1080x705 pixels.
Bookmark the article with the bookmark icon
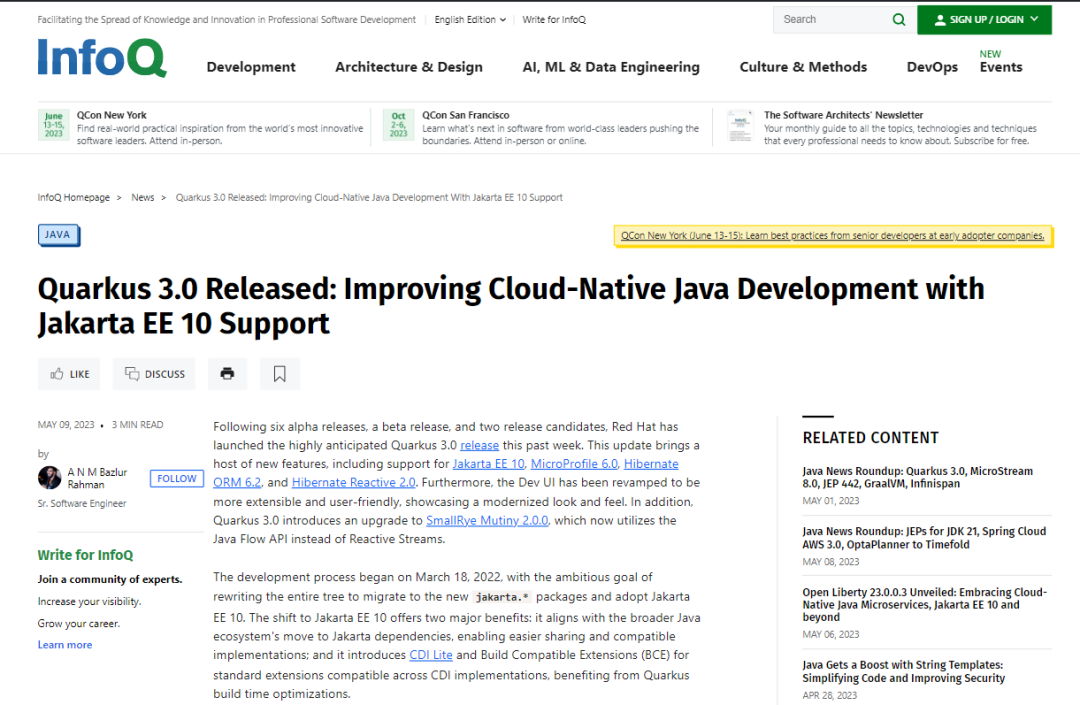280,374
